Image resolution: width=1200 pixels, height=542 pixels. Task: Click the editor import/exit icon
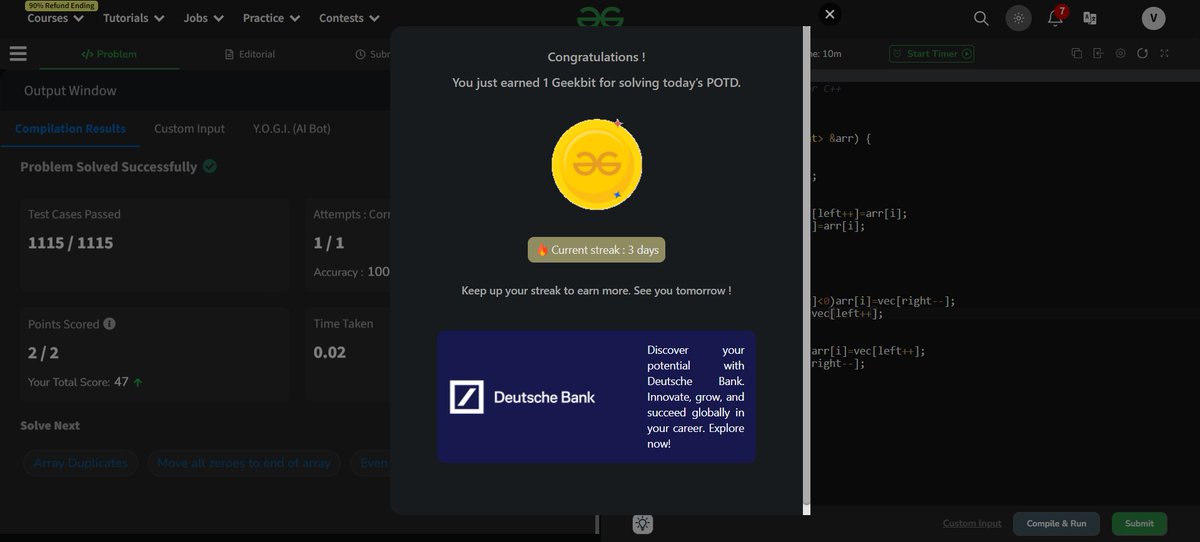[x=1098, y=54]
